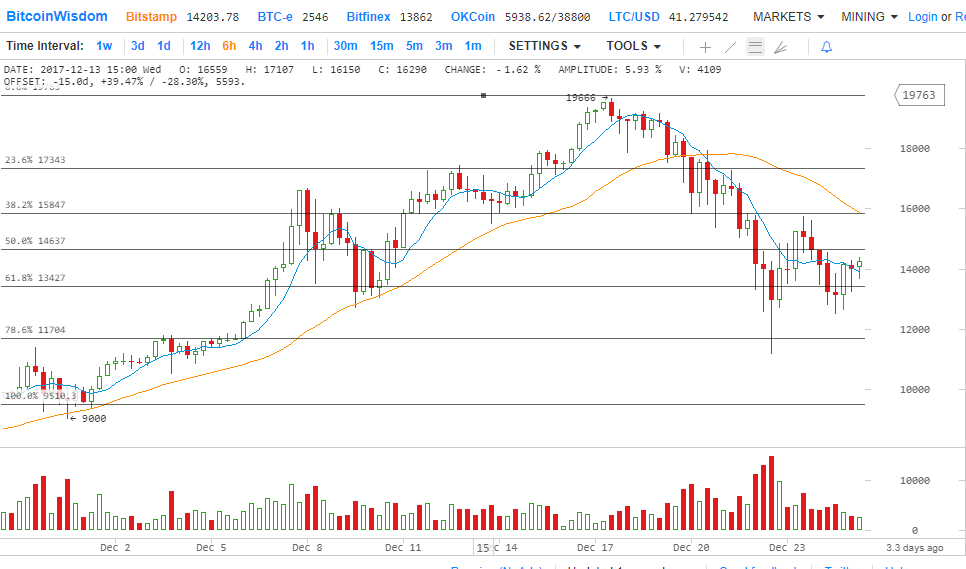Choose the 15m time interval
966x569 pixels.
381,46
